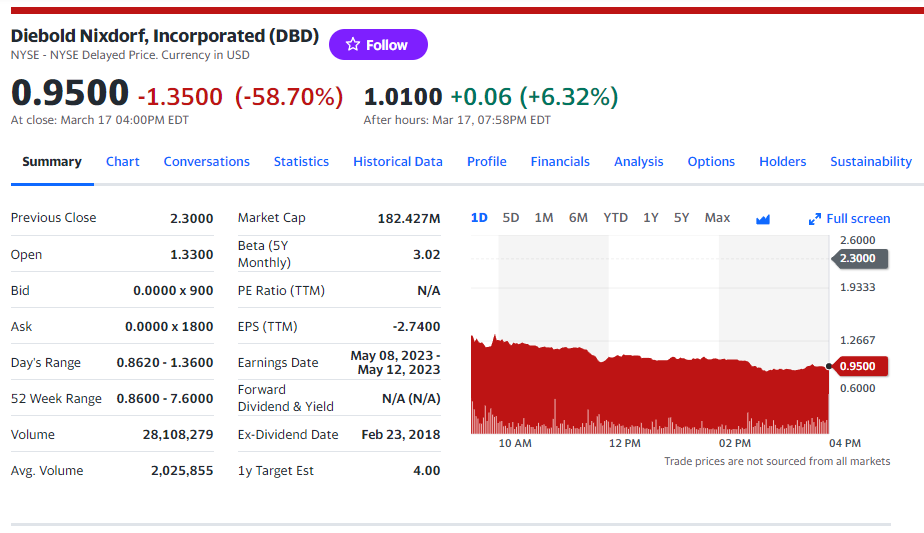View the Profile tab
Image resolution: width=924 pixels, height=533 pixels.
(x=487, y=162)
